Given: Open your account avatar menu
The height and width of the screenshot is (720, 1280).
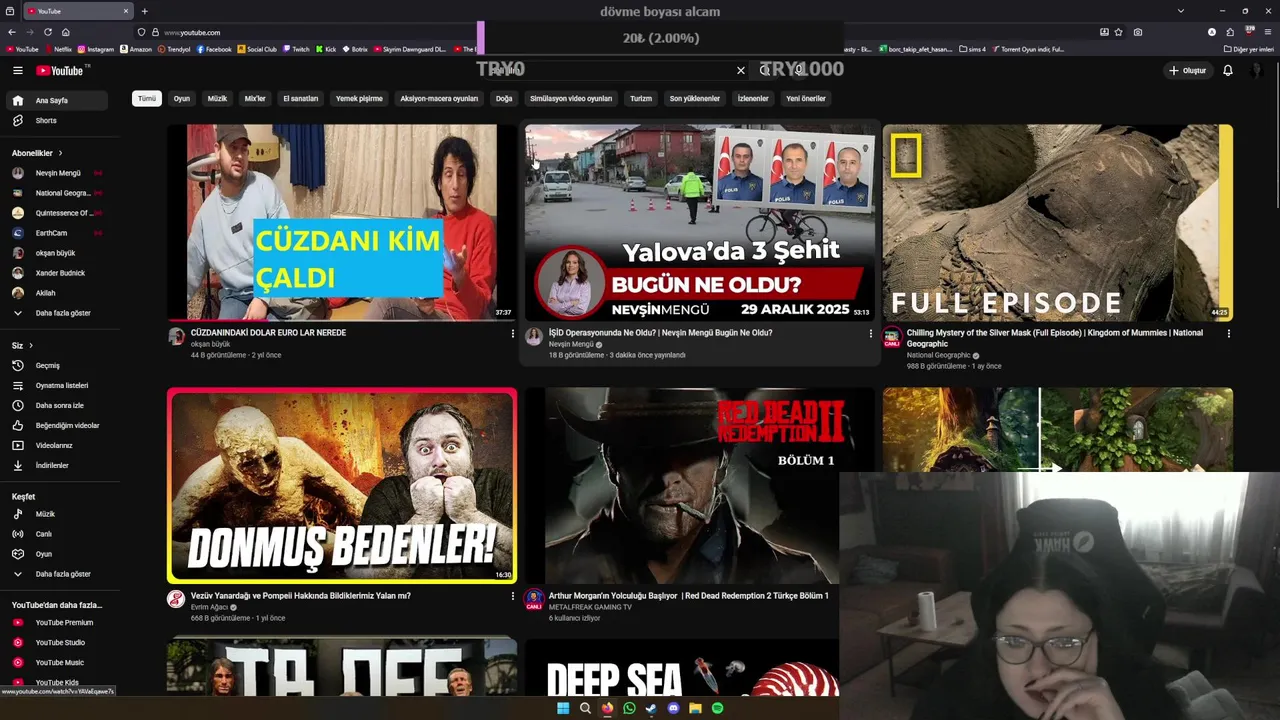Looking at the screenshot, I should 1257,70.
